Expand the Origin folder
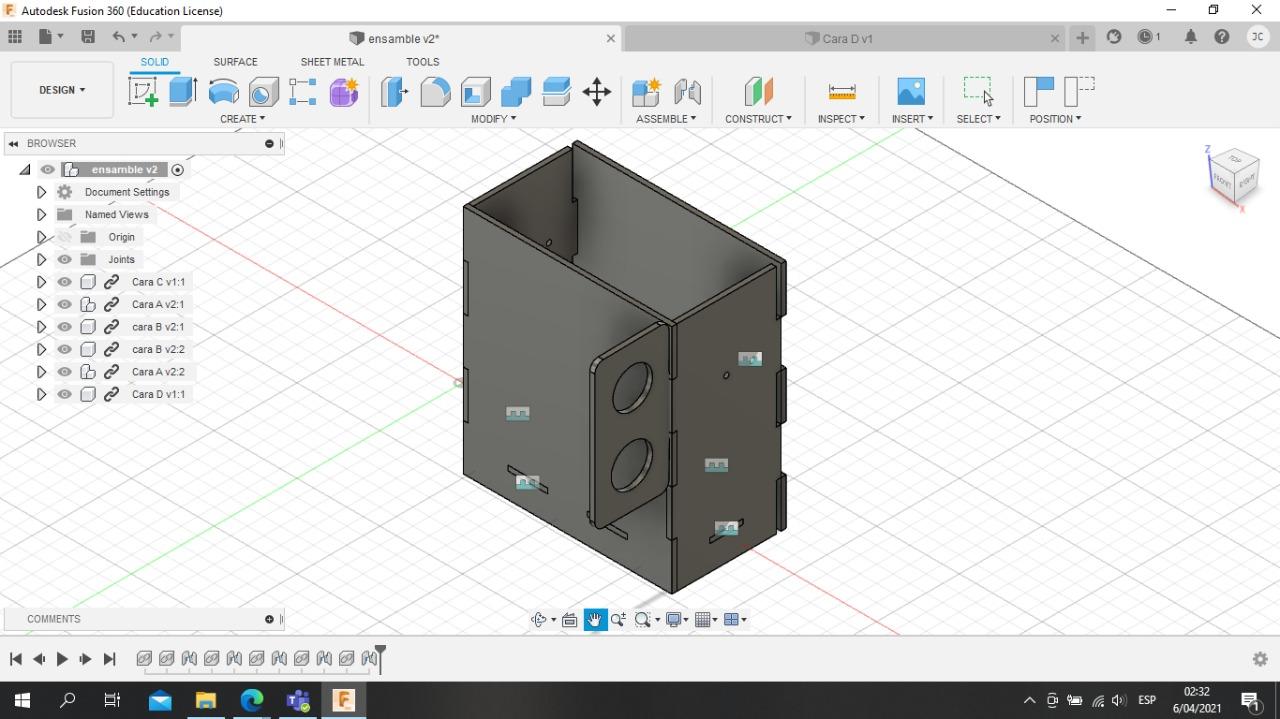1280x719 pixels. 41,237
